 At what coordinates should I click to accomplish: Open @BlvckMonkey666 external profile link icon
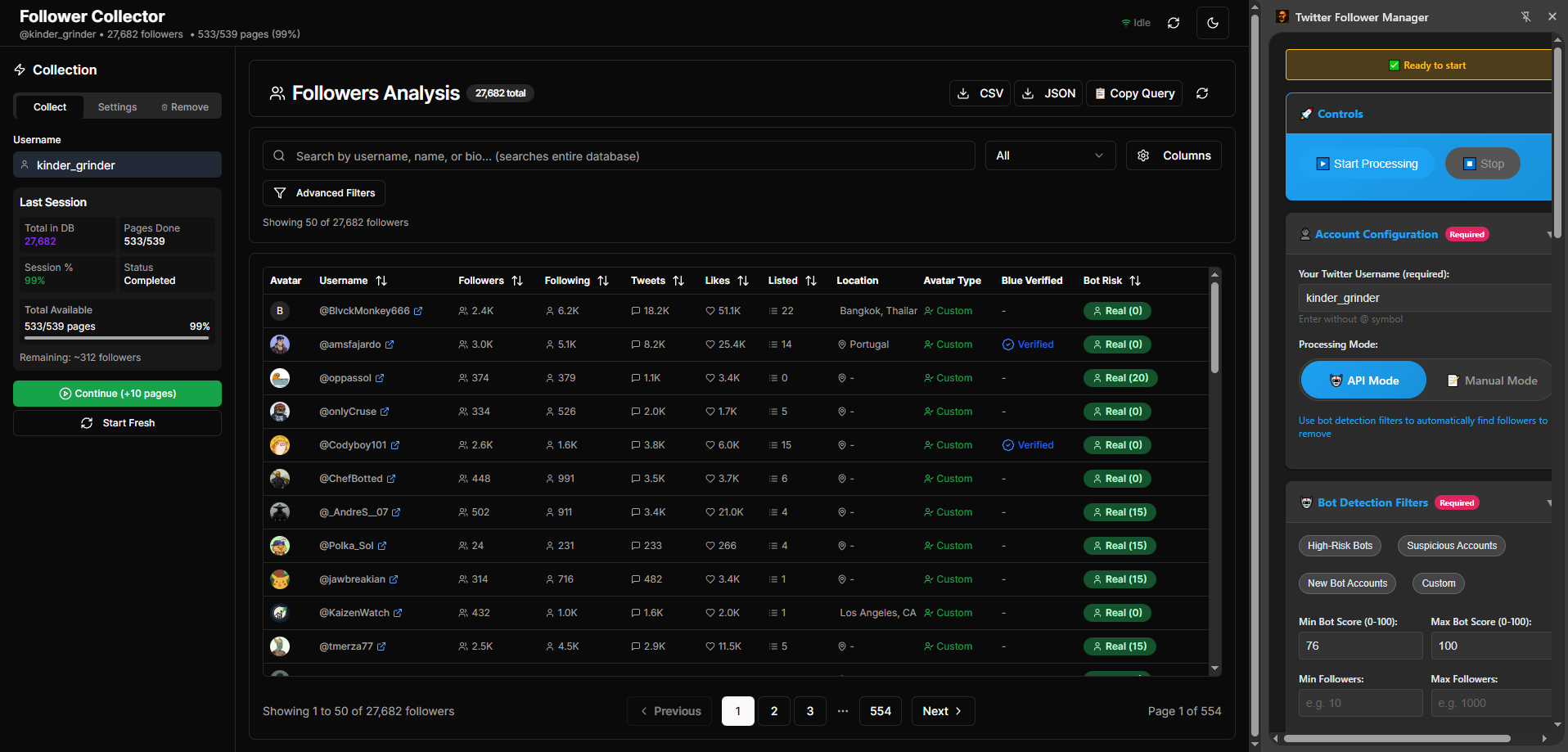pos(418,311)
